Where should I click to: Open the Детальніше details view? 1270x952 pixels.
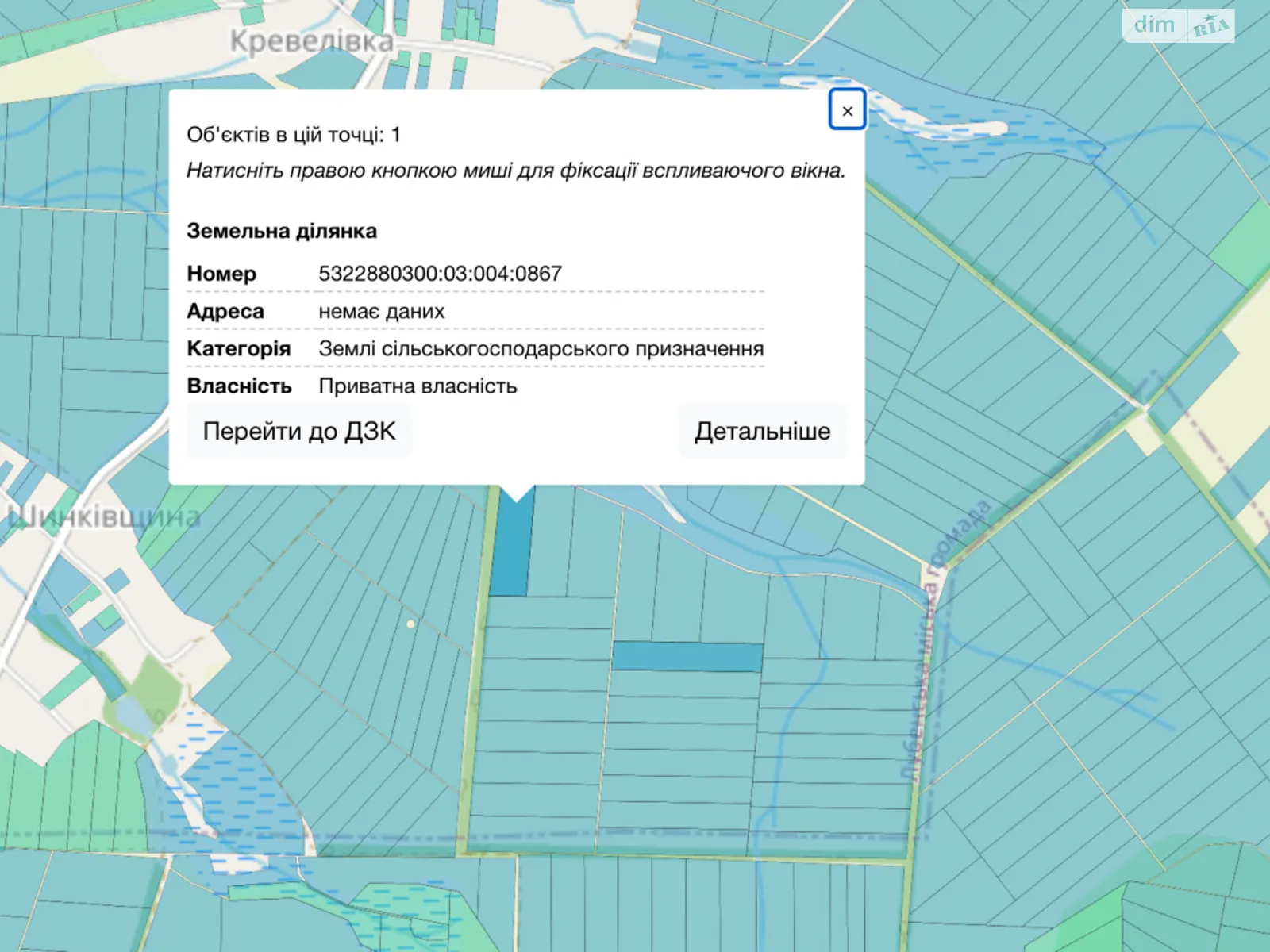click(763, 431)
